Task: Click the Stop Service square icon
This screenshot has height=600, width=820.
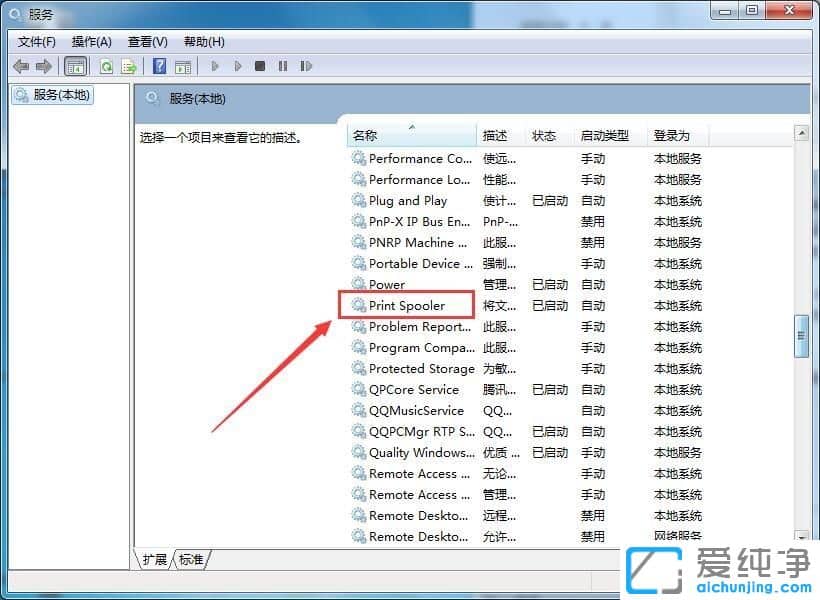Action: coord(260,66)
